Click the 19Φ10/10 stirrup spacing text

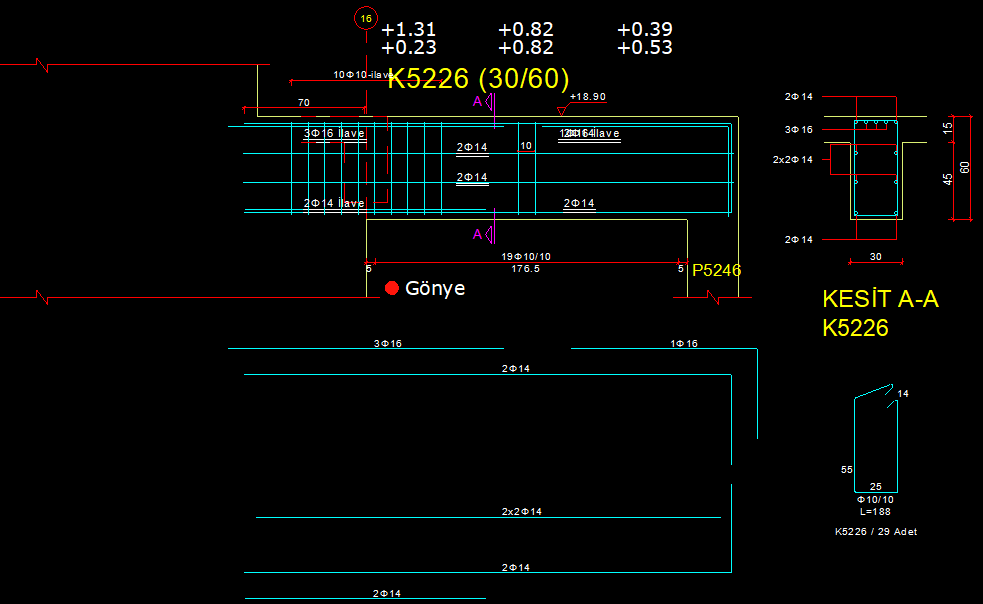[526, 257]
